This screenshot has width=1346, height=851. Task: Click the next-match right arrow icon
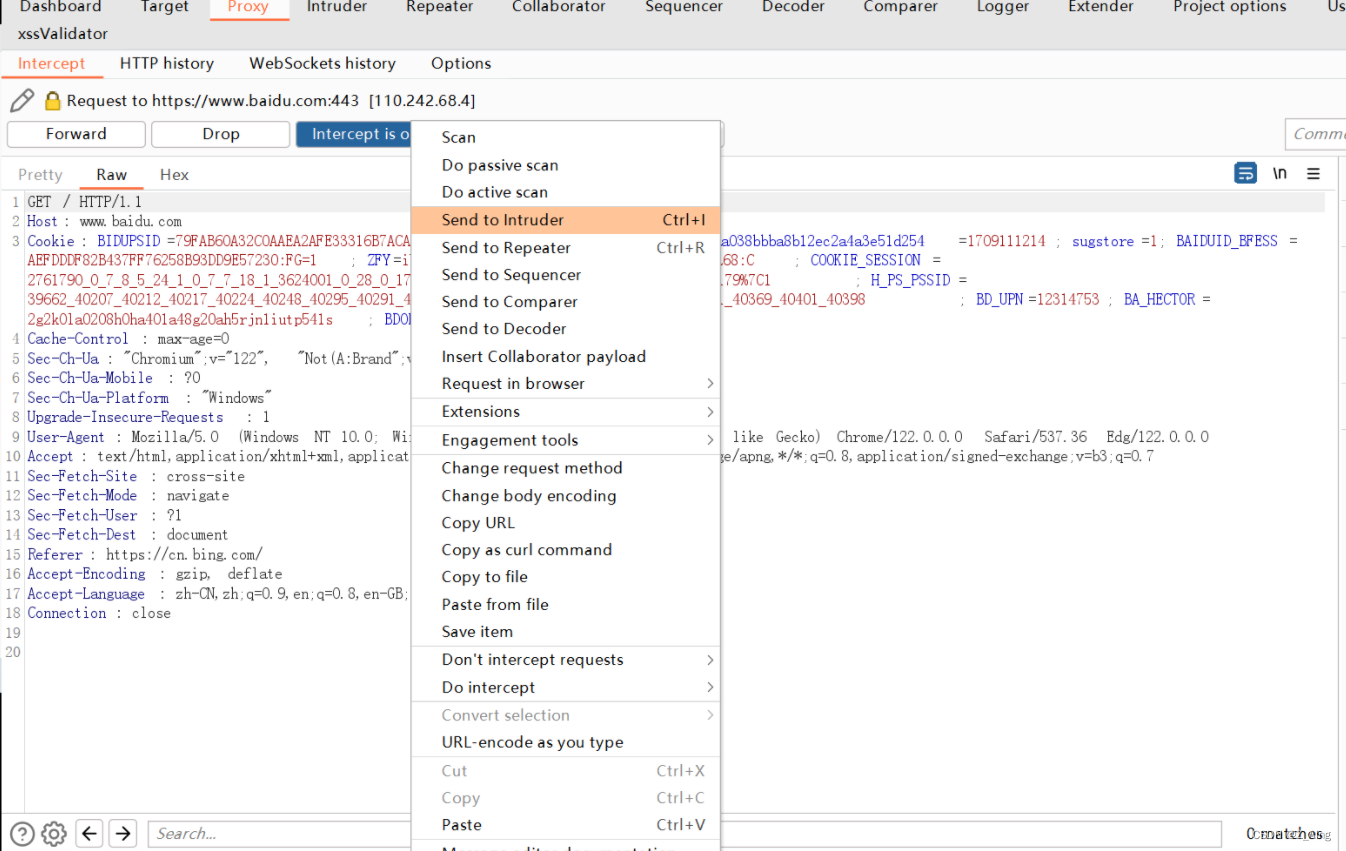(122, 832)
